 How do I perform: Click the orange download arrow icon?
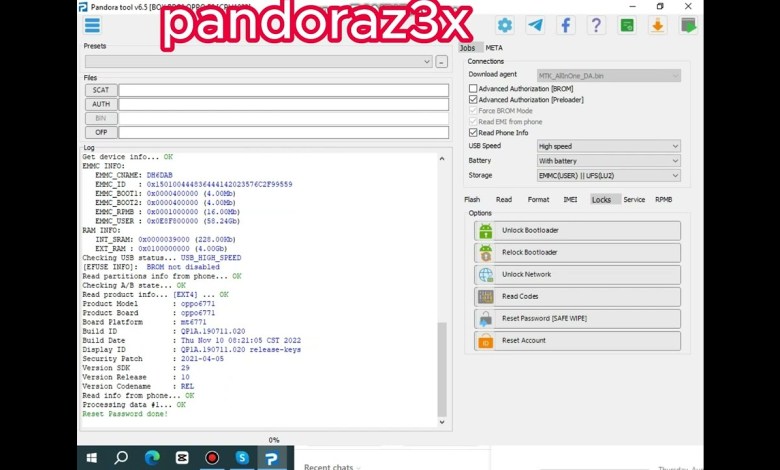[657, 25]
